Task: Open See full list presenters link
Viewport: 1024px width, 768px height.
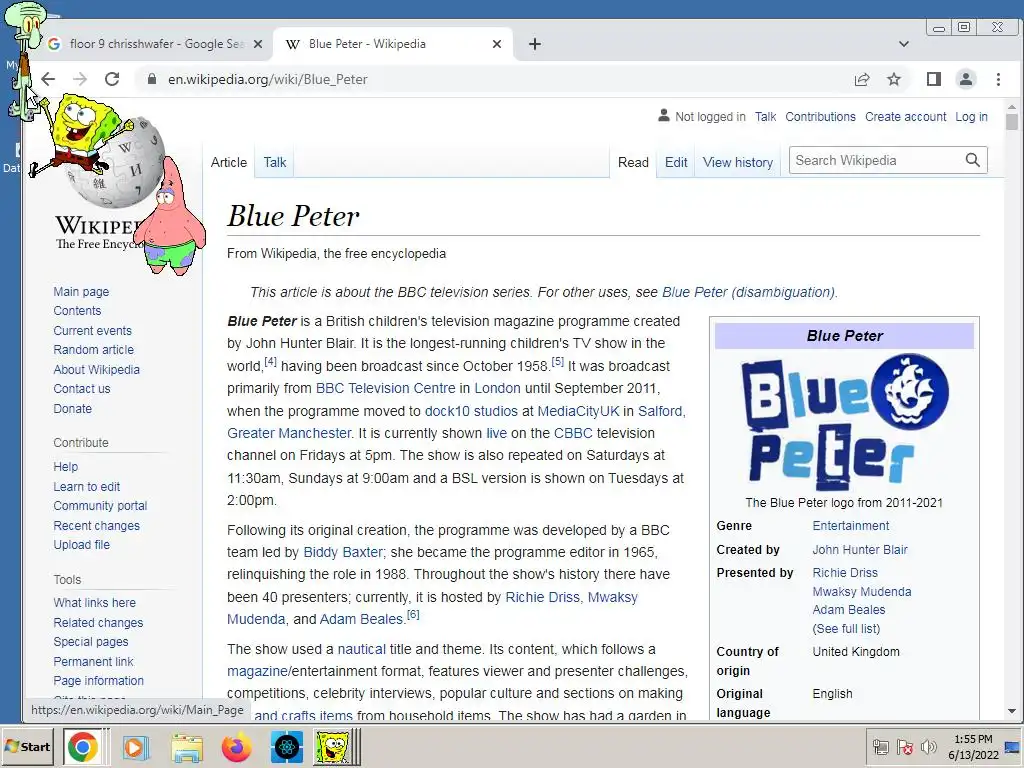Action: coord(846,628)
